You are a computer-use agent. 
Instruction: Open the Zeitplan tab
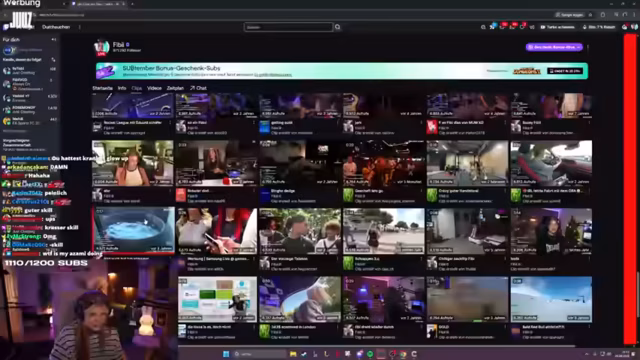pos(175,88)
